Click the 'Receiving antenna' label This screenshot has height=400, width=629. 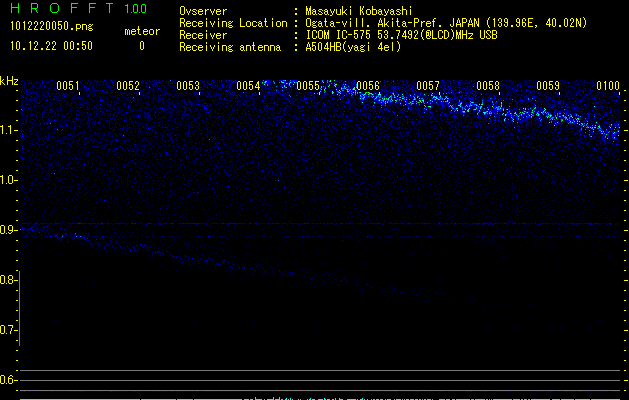230,47
